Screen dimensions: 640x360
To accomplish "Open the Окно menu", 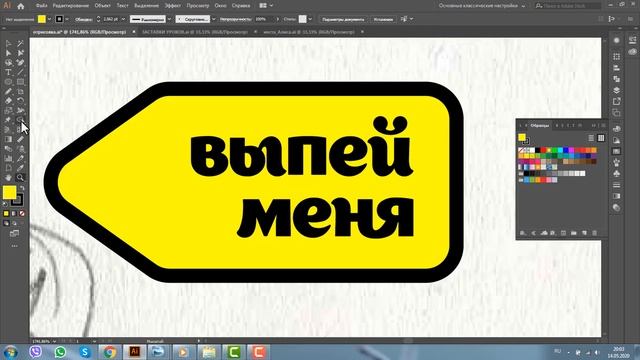I will tap(220, 6).
